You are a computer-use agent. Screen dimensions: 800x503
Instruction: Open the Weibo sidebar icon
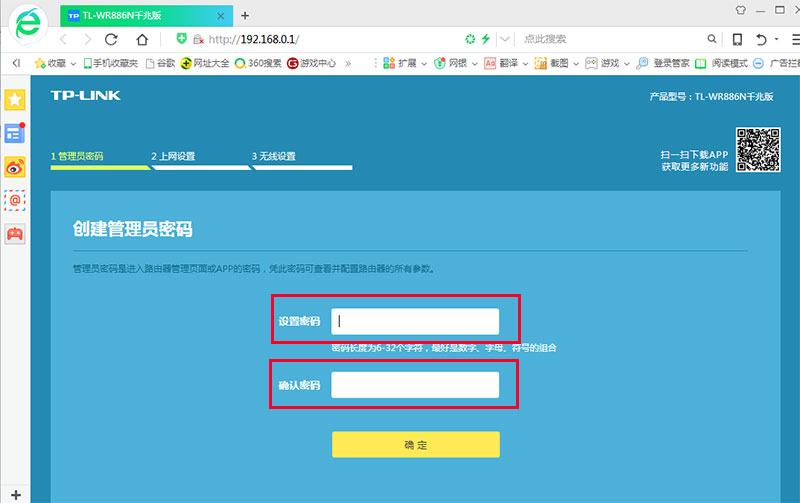pos(15,167)
